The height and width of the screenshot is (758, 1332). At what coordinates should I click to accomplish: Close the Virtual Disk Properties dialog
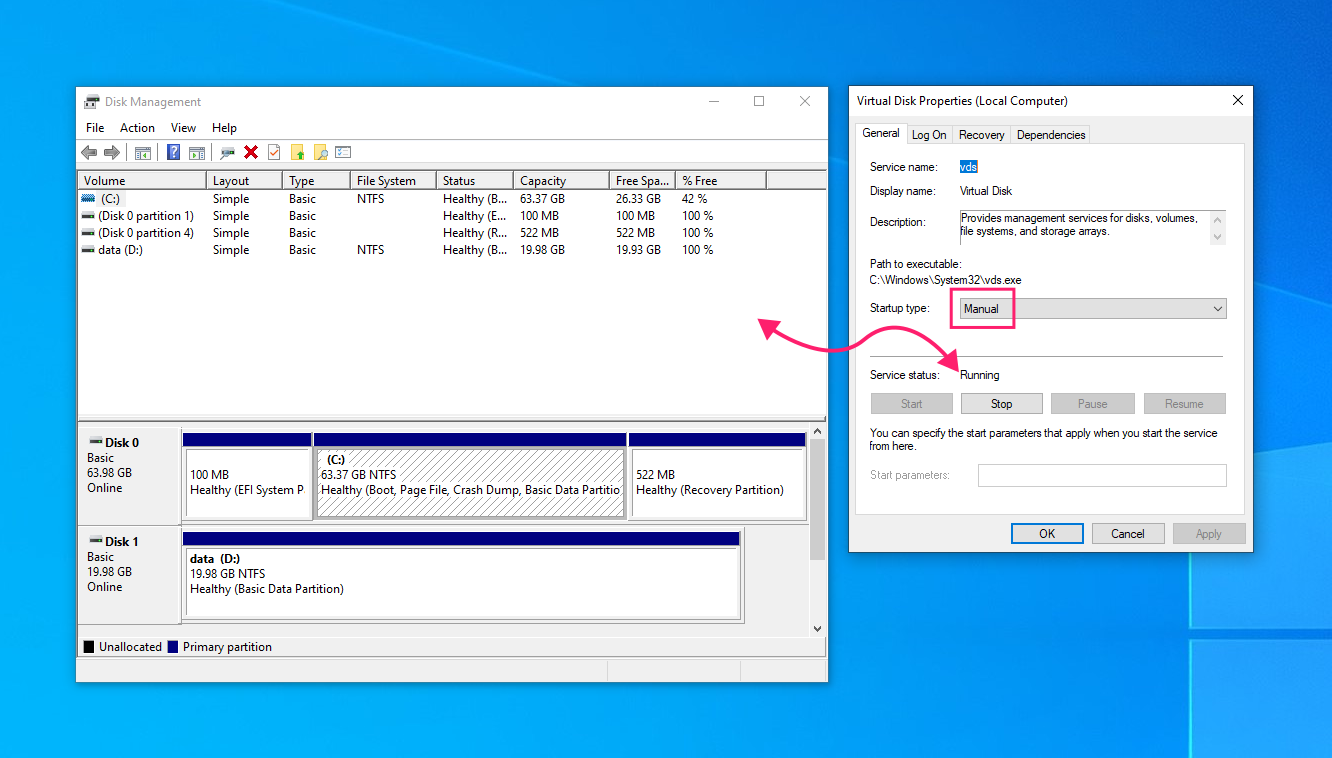click(x=1238, y=100)
